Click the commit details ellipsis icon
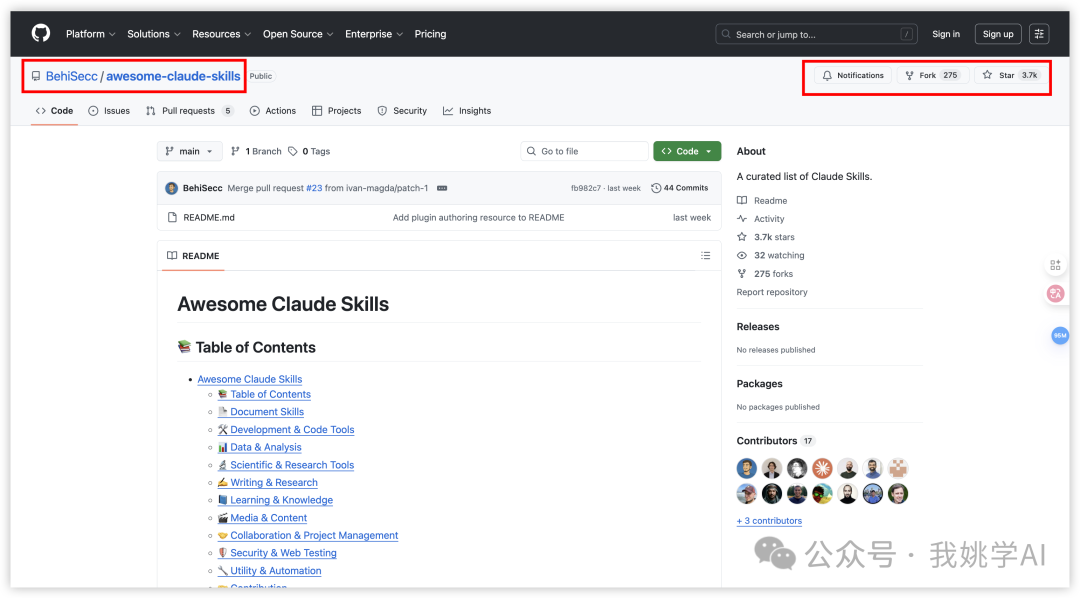Image resolution: width=1080 pixels, height=598 pixels. pos(442,188)
